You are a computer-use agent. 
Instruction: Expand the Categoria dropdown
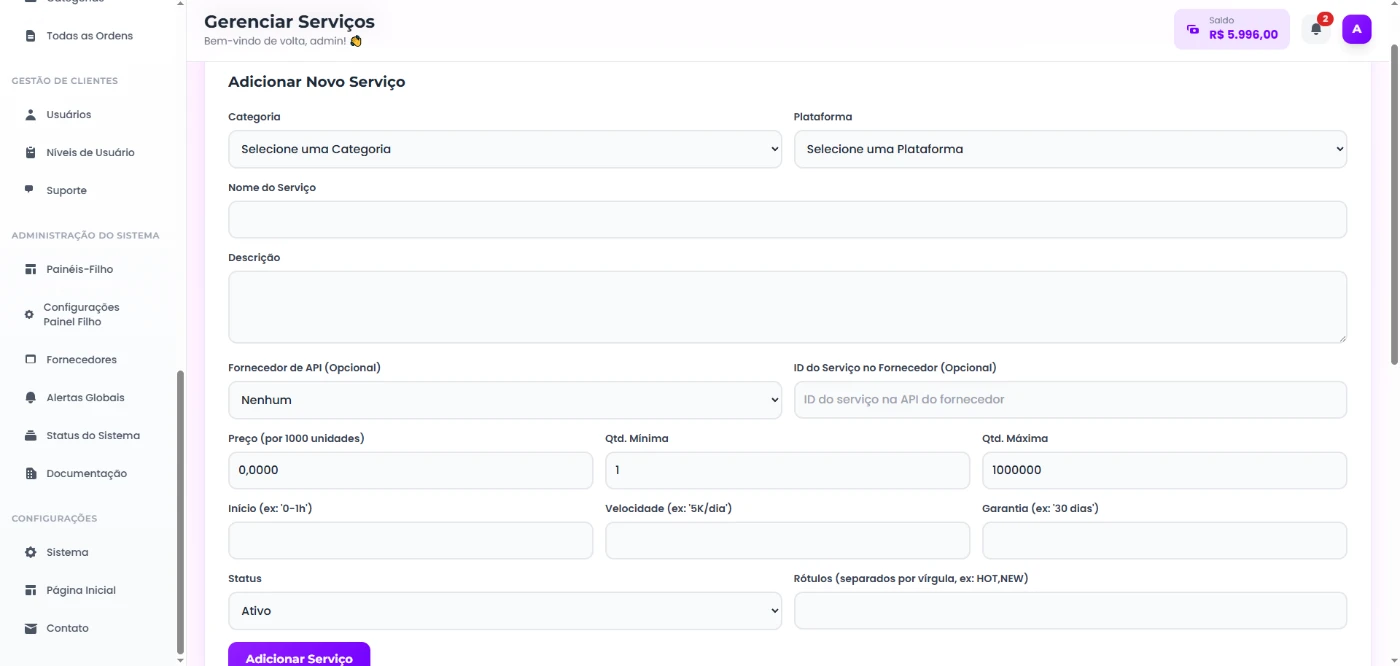[x=504, y=149]
